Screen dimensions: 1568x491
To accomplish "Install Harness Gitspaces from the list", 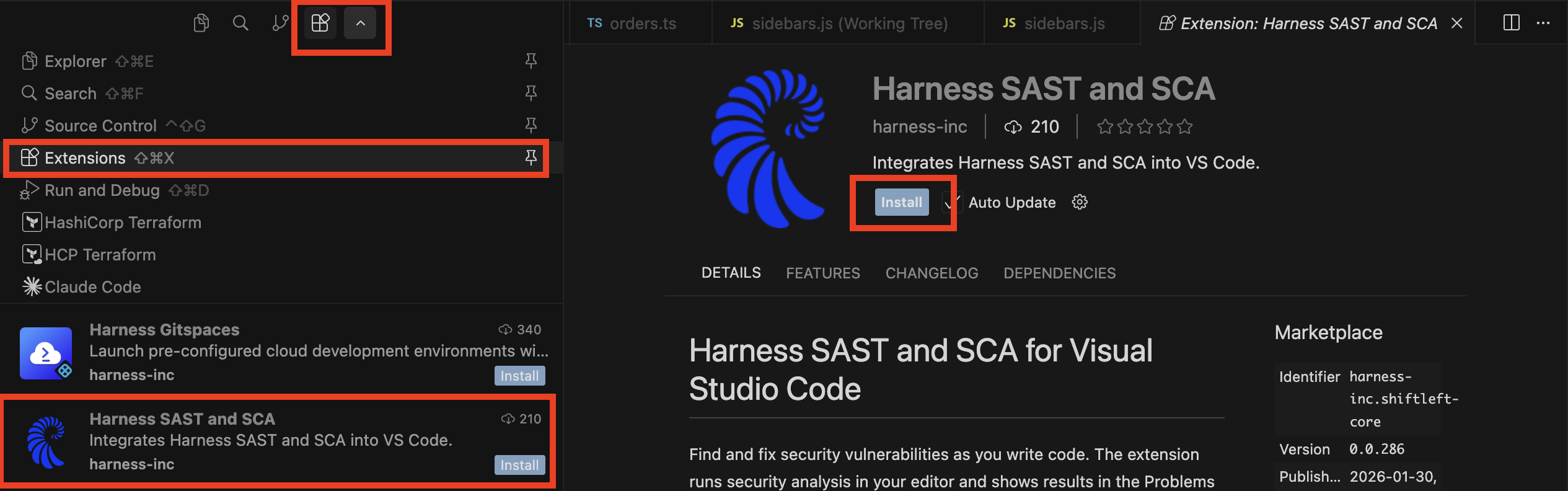I will pos(519,376).
